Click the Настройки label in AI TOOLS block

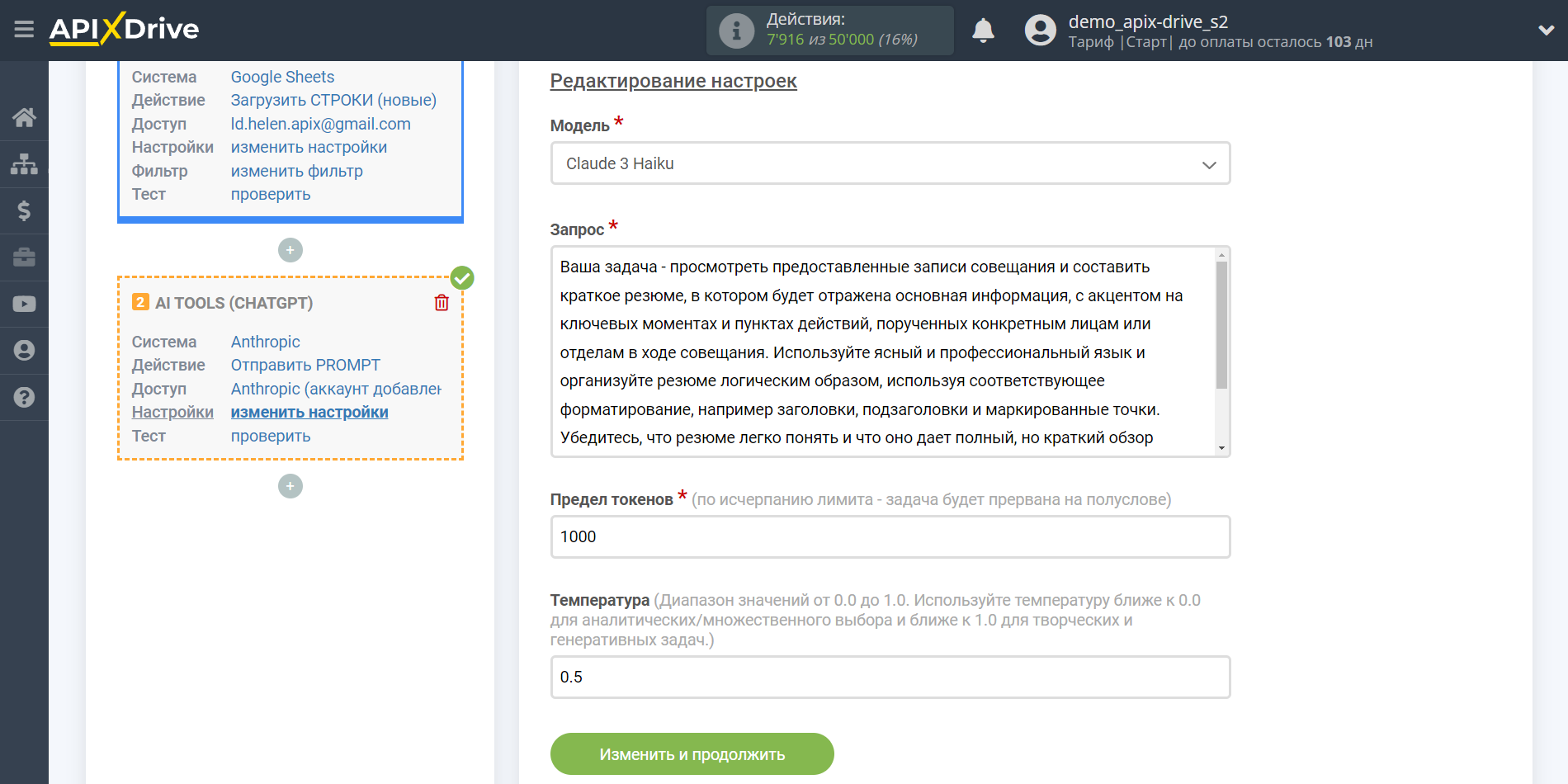(x=172, y=412)
